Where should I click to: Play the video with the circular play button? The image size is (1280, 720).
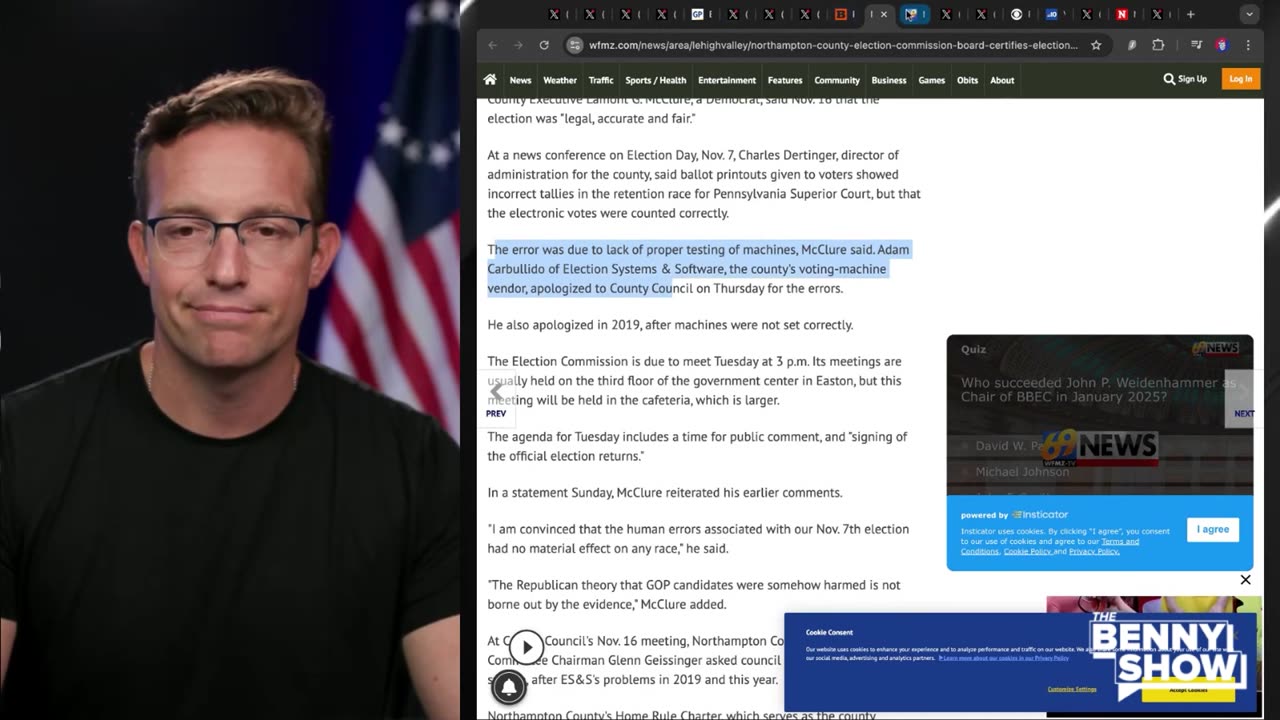[x=526, y=647]
